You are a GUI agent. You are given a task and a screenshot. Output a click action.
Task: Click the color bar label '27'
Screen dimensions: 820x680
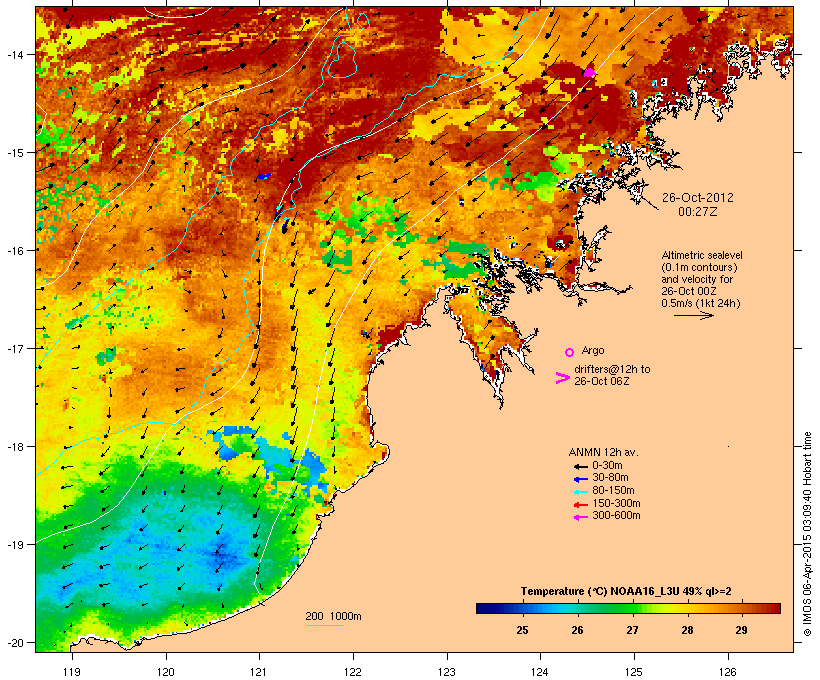(632, 630)
